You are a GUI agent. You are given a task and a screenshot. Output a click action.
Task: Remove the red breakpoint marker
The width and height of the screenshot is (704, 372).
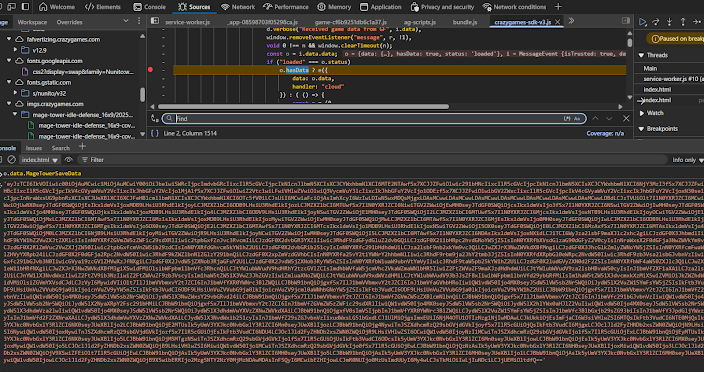tap(150, 70)
